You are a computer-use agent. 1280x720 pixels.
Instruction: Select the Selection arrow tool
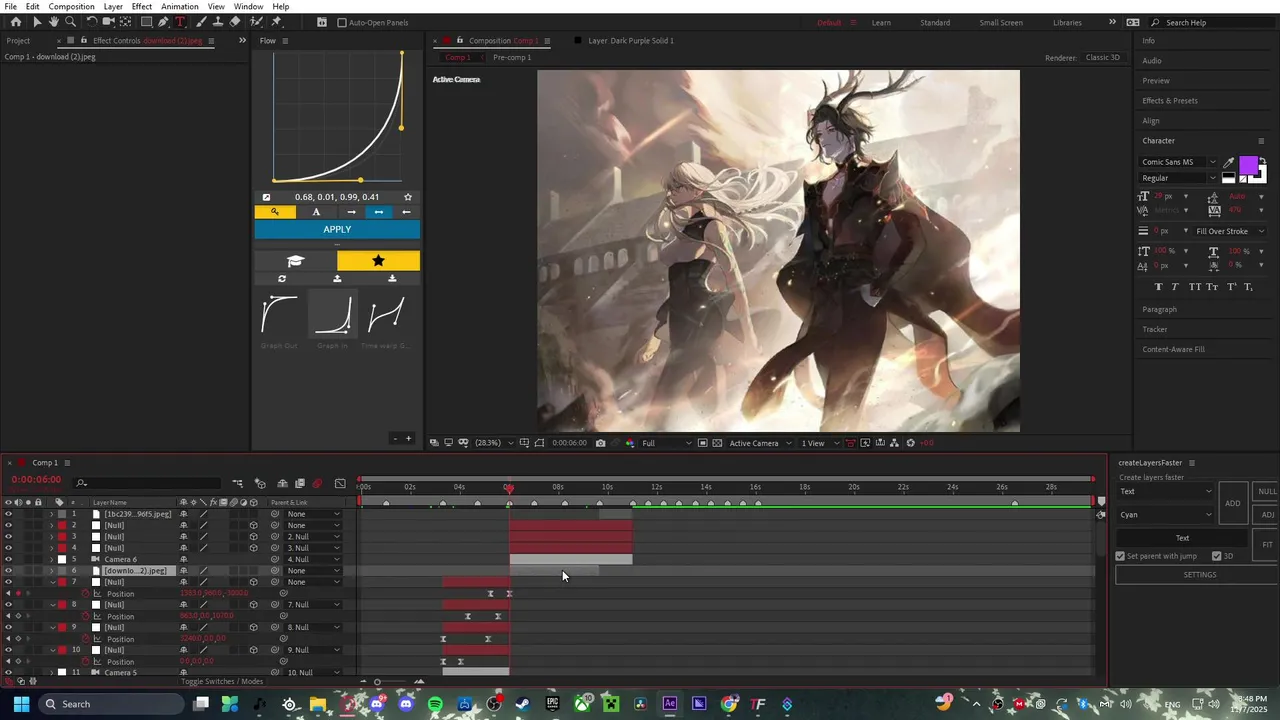tap(37, 22)
